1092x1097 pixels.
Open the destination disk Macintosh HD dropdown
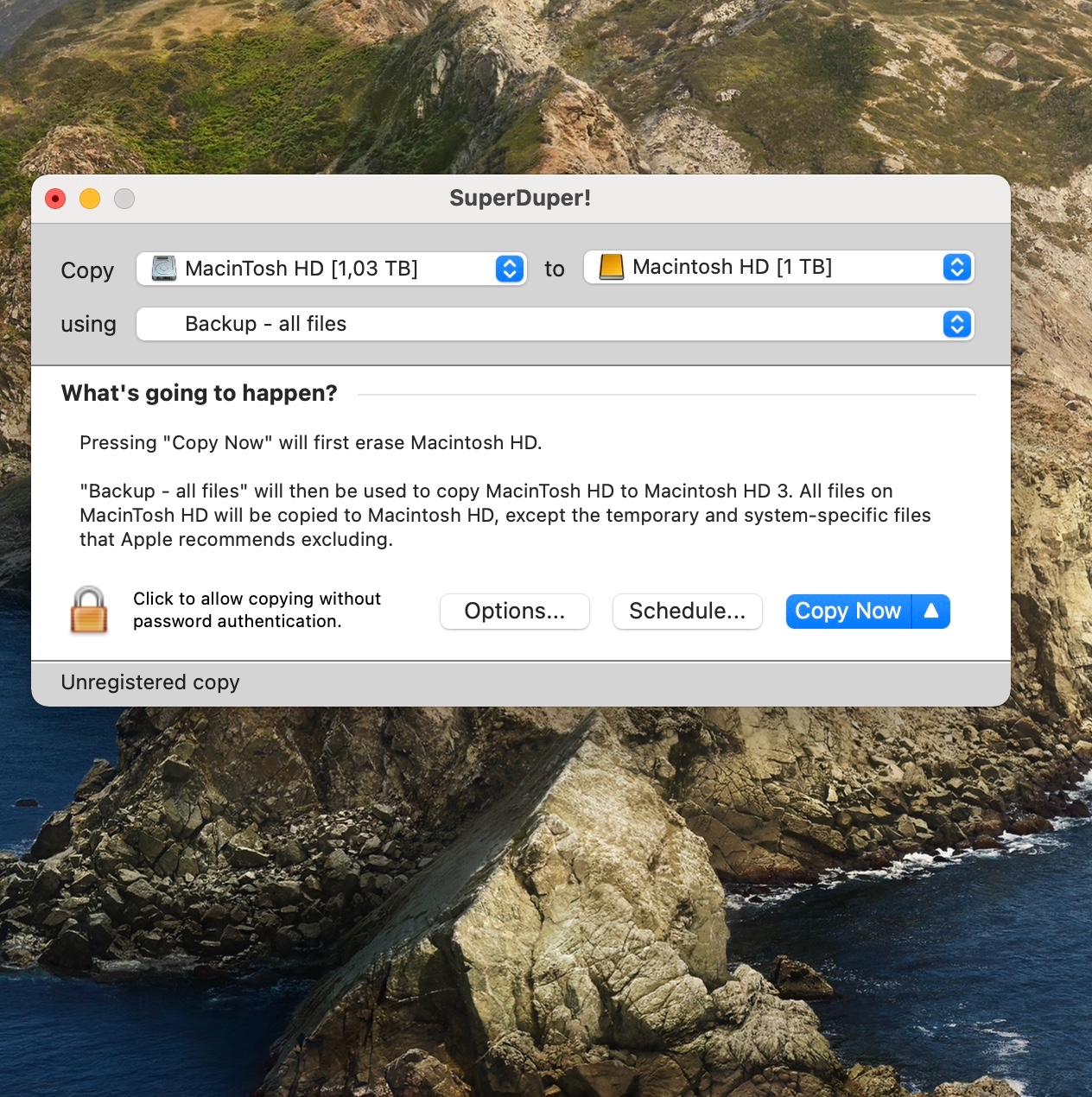tap(778, 267)
